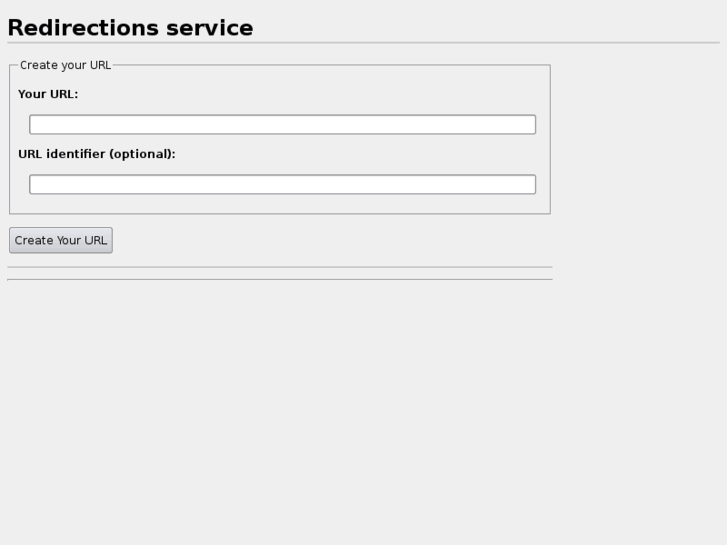Click the "Create your URL" fieldset legend
Image resolution: width=727 pixels, height=545 pixels.
pos(65,65)
